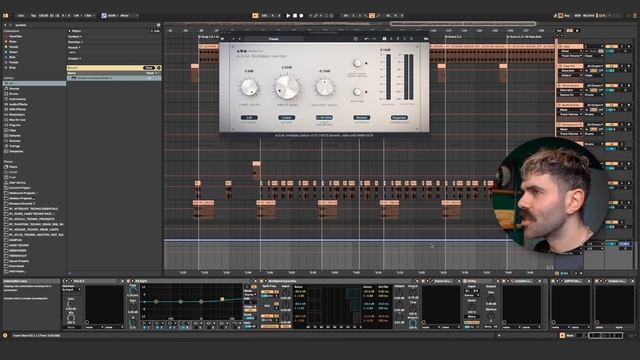Open the Sounds library category
Image resolution: width=640 pixels, height=360 pixels.
tap(14, 89)
